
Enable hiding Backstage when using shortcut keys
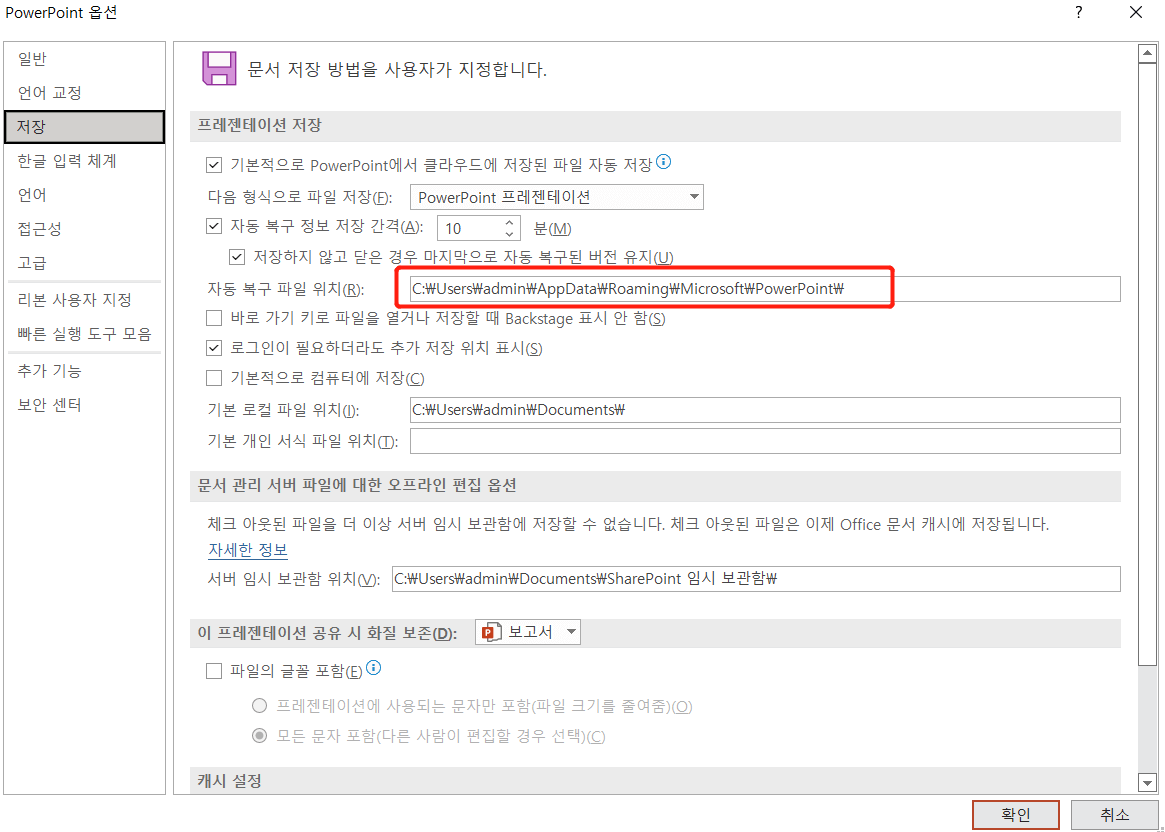[x=214, y=317]
